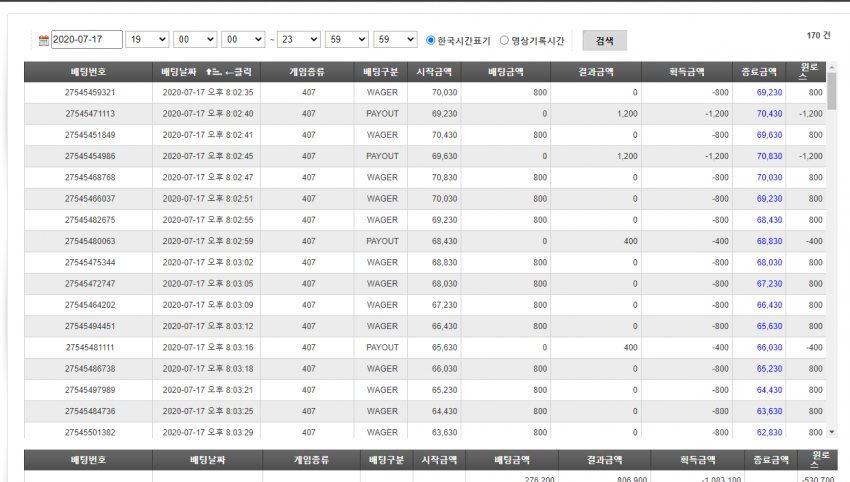Expand the end seconds dropdown showing 59
Screen dimensions: 850x482
[x=395, y=40]
